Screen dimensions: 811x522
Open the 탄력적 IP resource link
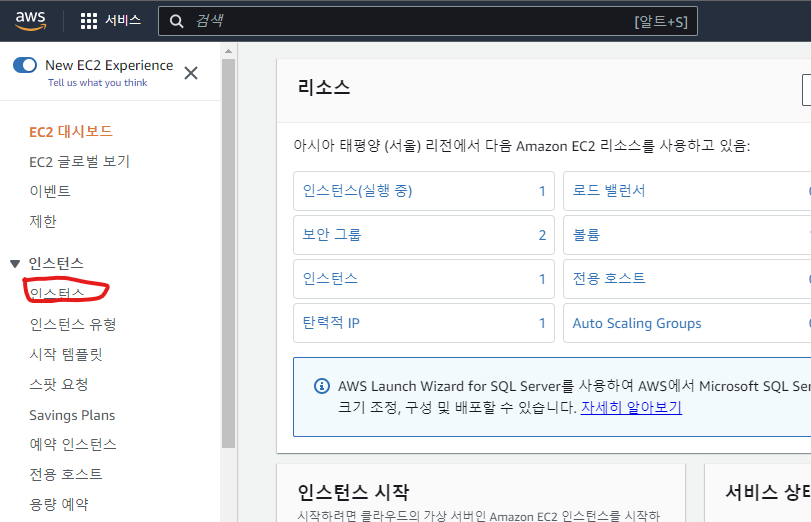click(x=331, y=323)
